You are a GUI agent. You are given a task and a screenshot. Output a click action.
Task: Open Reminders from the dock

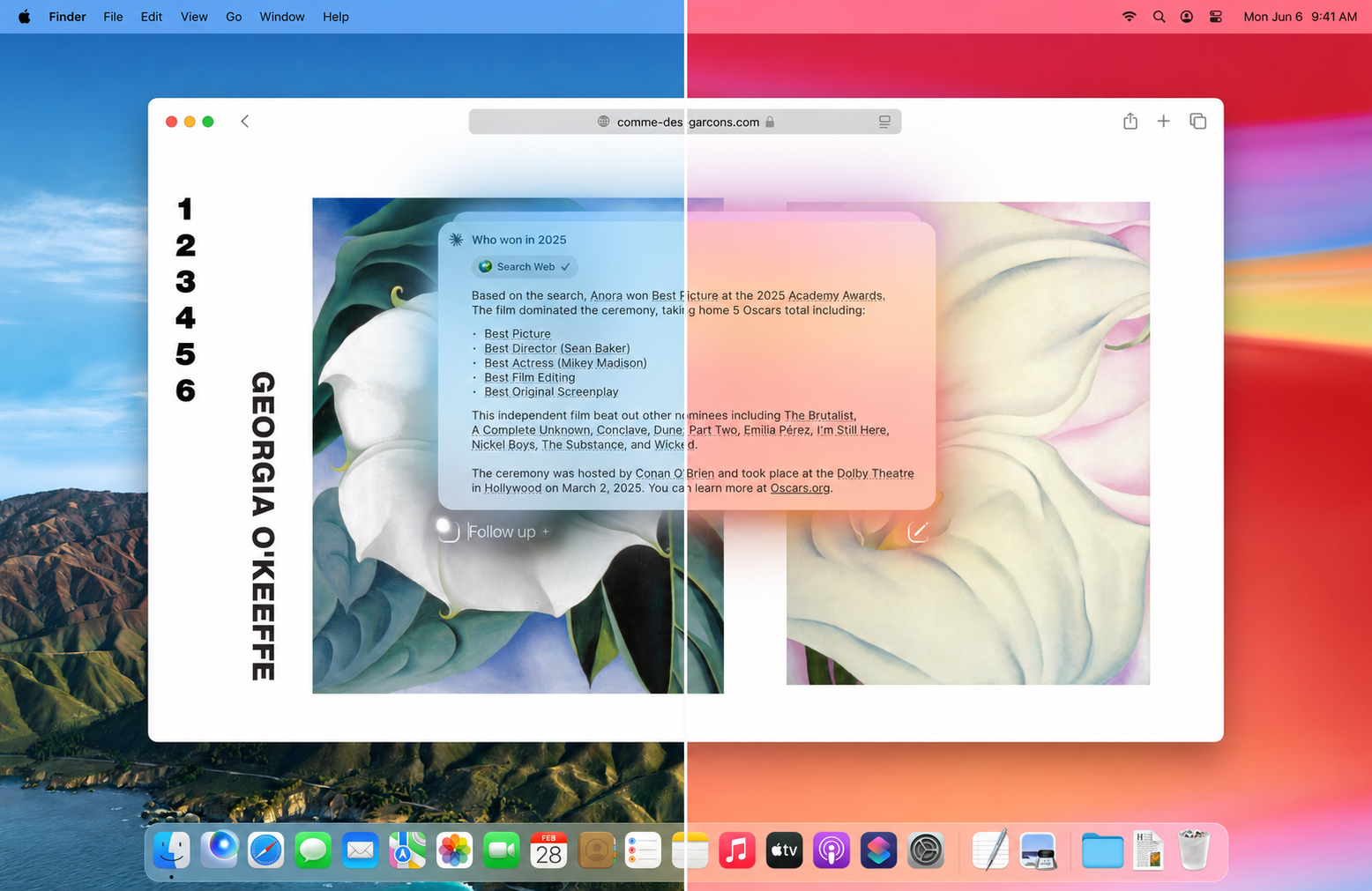pos(643,850)
